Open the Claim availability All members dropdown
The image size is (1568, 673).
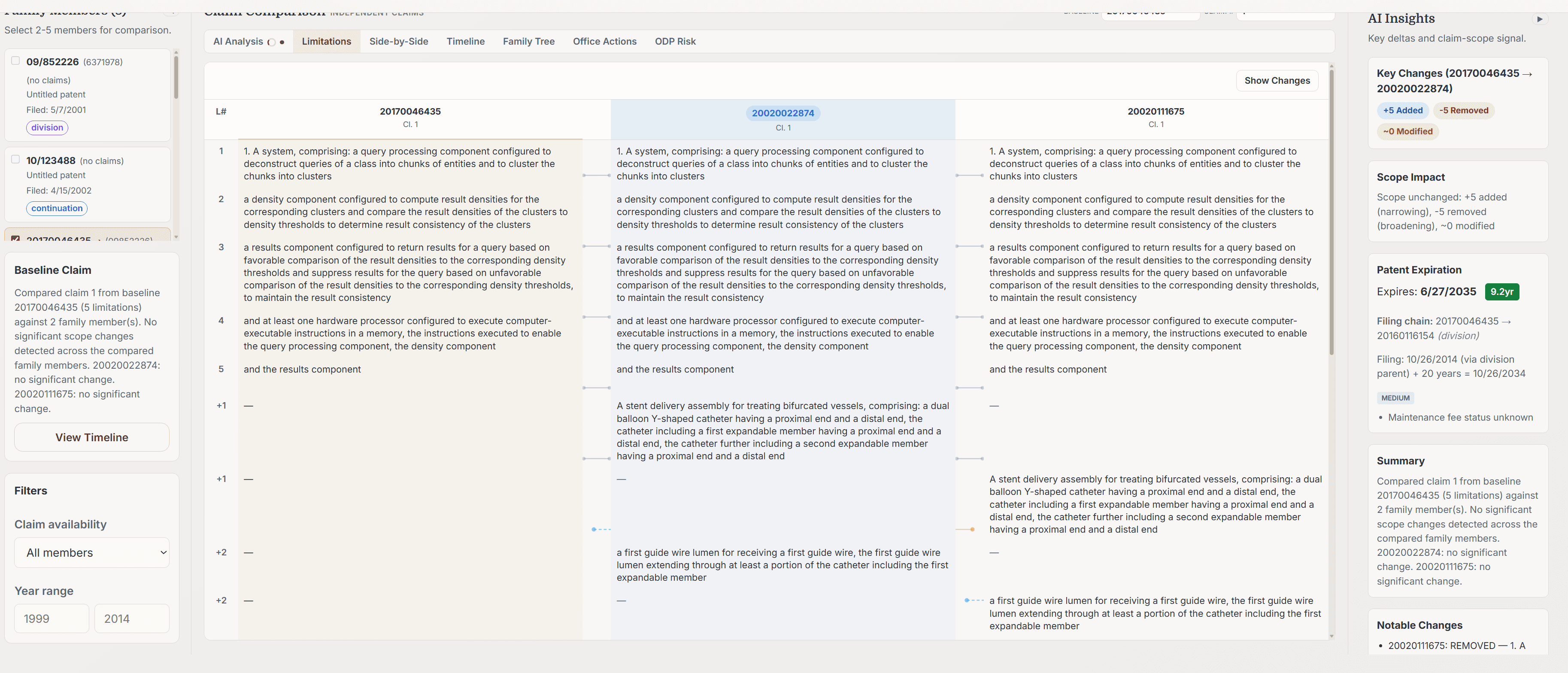[x=92, y=552]
